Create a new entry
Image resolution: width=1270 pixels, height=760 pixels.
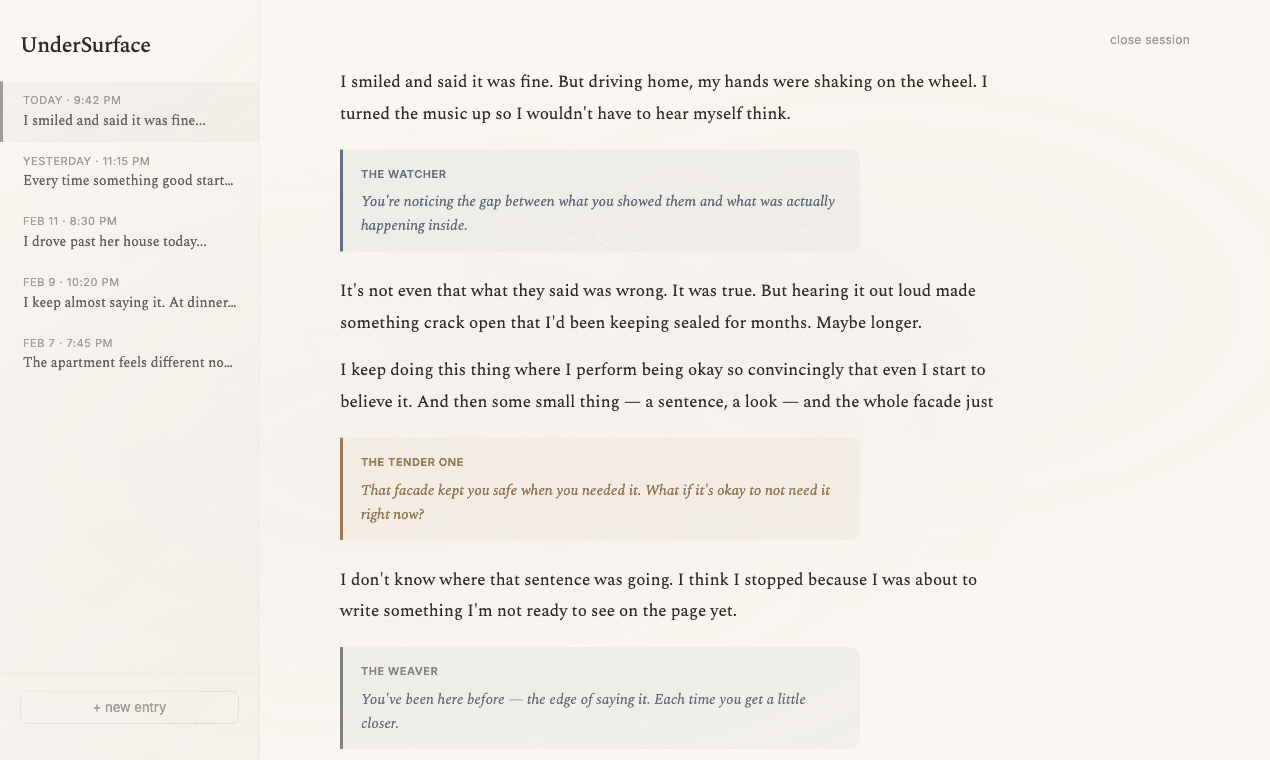pyautogui.click(x=129, y=707)
